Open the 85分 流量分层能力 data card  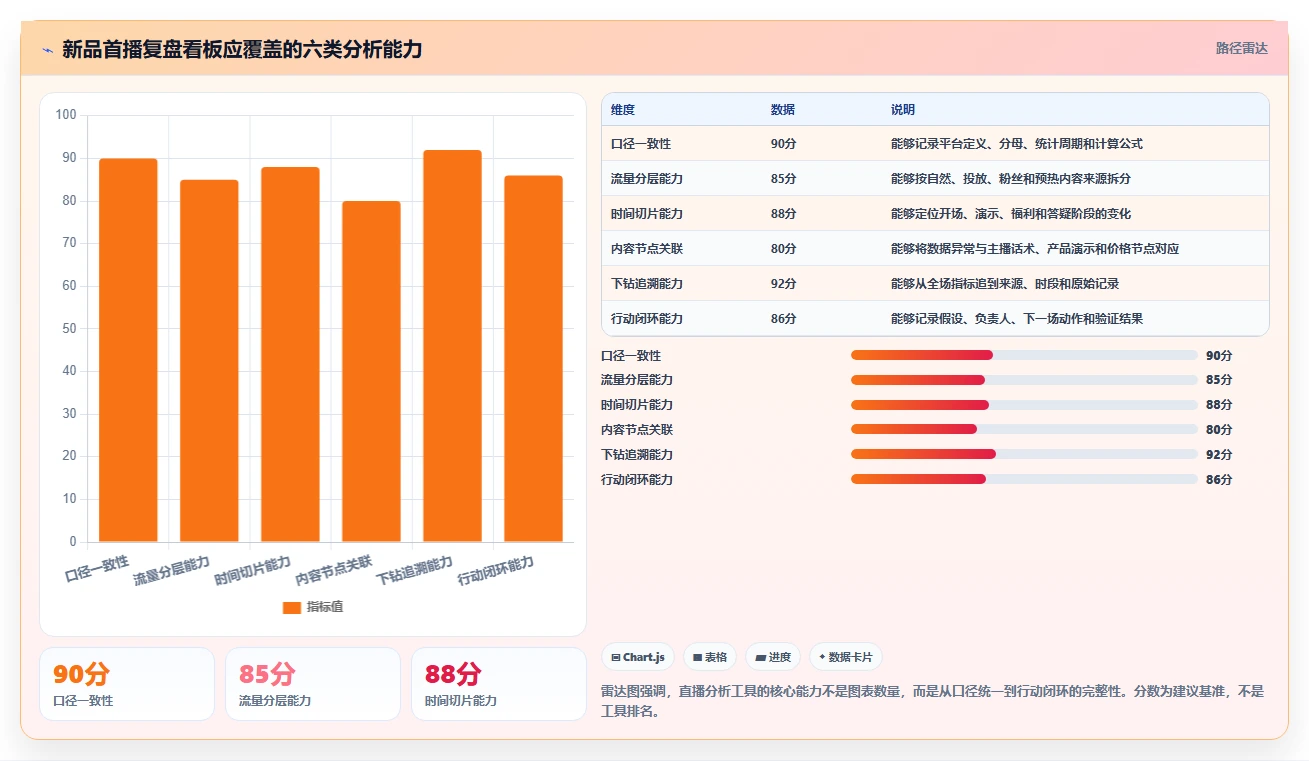click(313, 684)
